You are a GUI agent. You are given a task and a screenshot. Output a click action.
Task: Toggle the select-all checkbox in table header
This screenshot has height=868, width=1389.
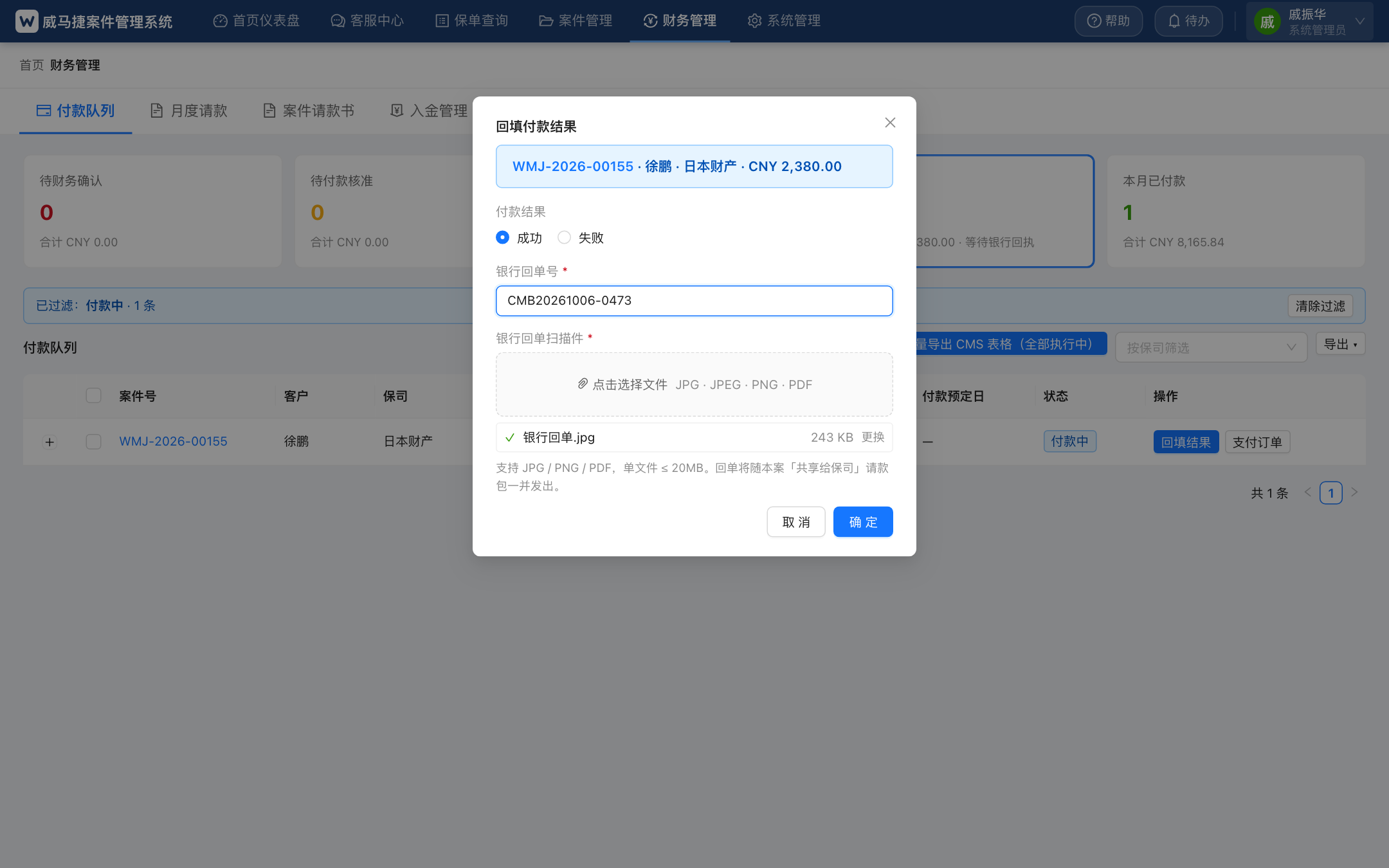point(94,395)
